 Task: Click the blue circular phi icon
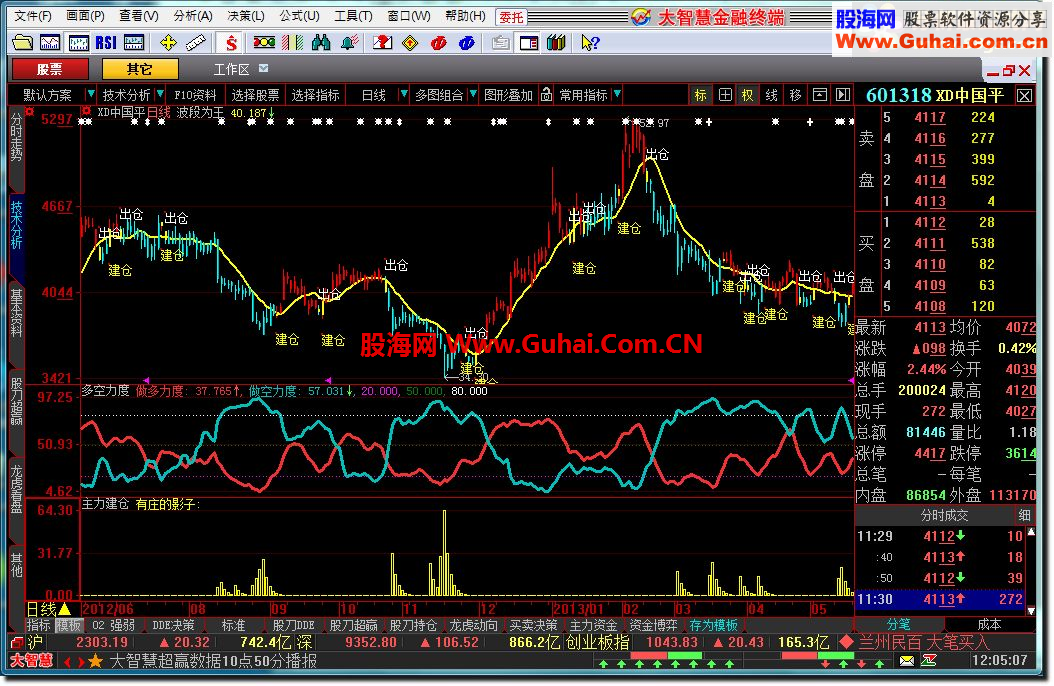(467, 43)
